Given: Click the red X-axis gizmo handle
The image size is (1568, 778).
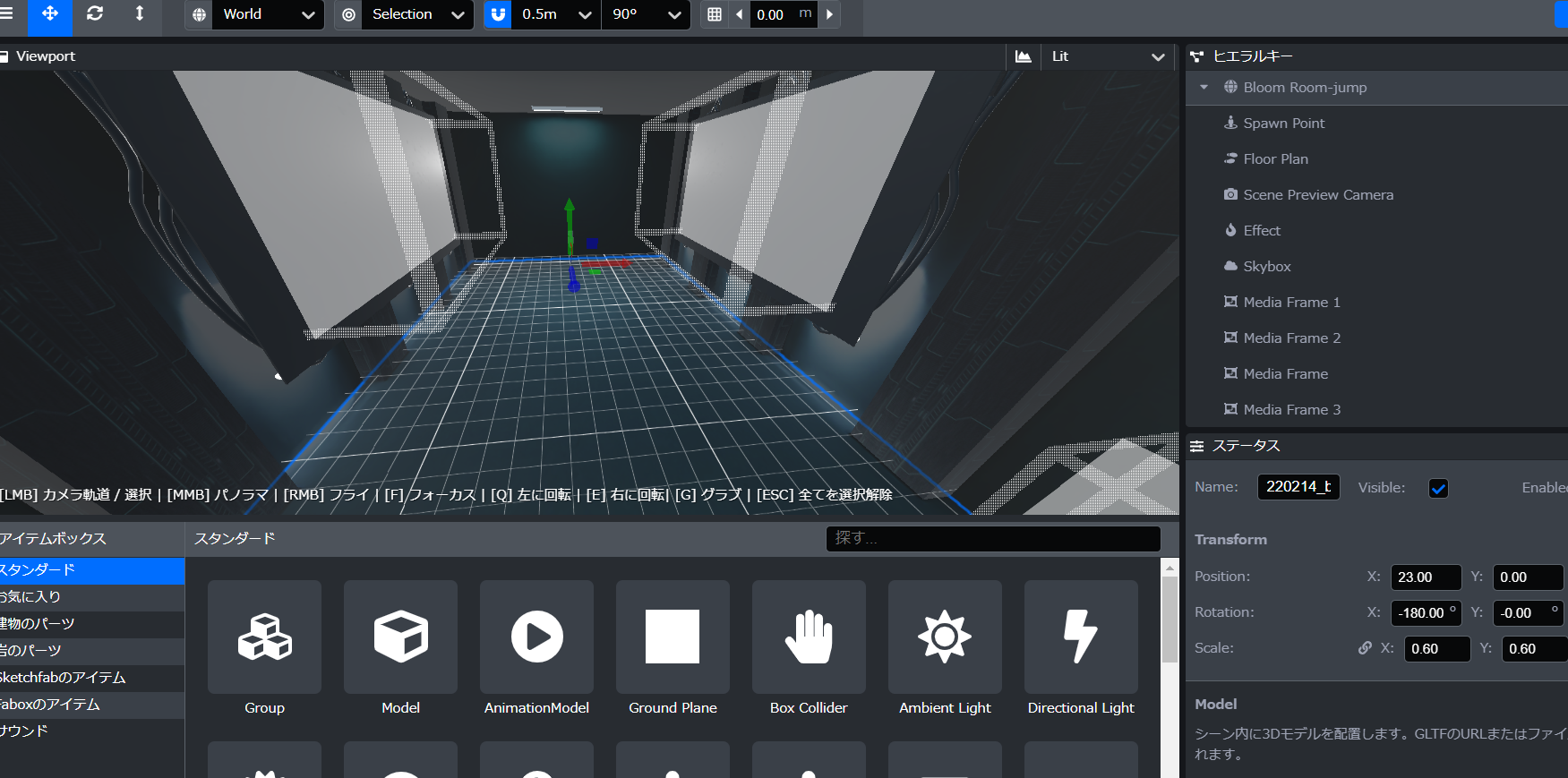Looking at the screenshot, I should [607, 263].
